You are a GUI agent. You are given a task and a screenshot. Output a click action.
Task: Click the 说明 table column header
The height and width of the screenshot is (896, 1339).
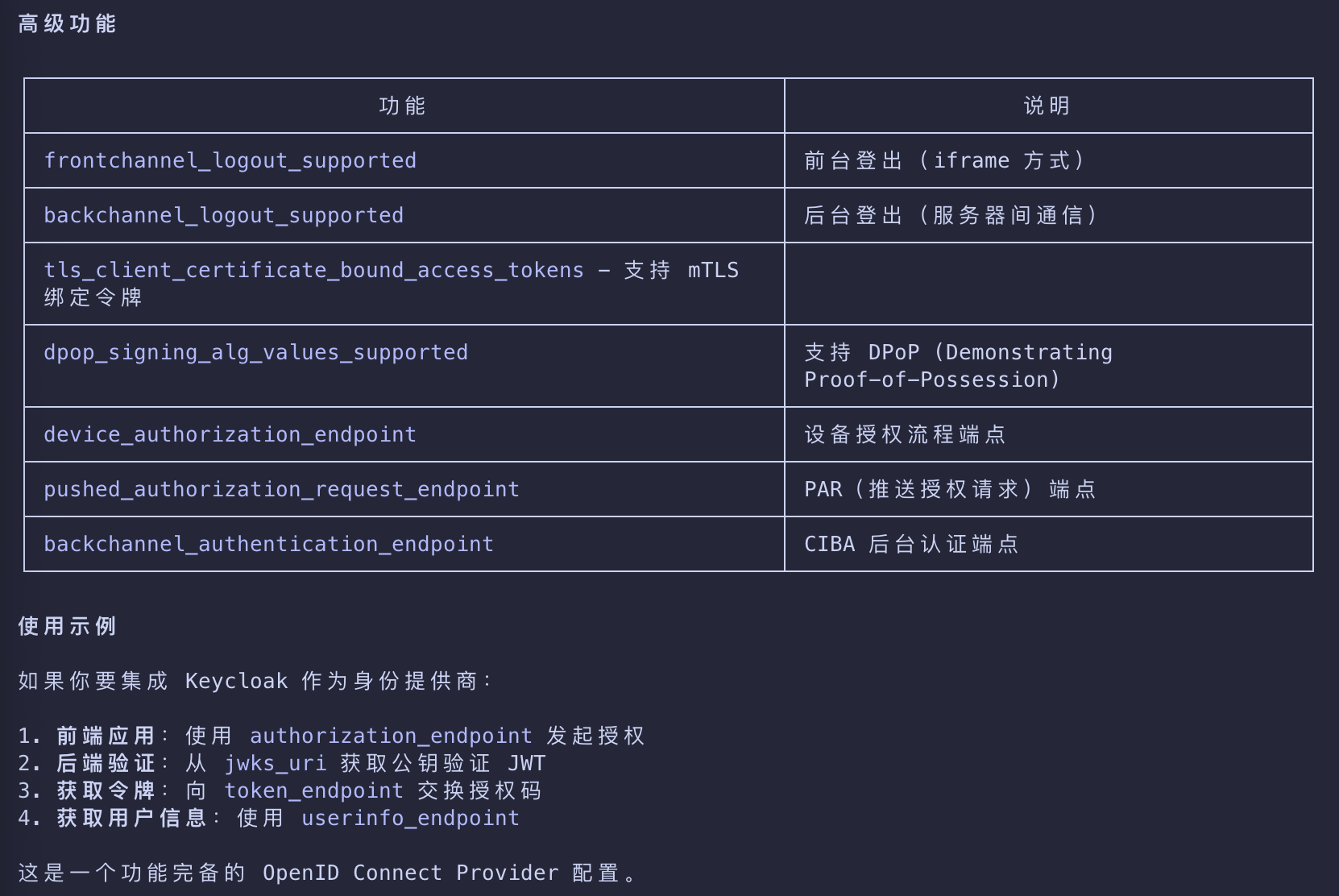[1047, 106]
